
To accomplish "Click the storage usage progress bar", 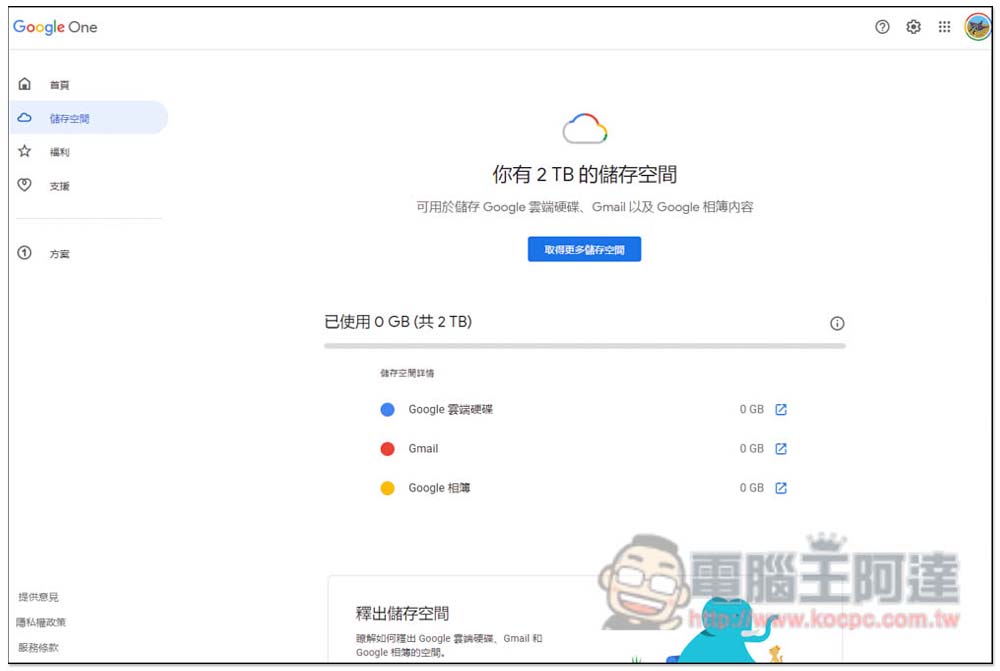I will [x=585, y=346].
